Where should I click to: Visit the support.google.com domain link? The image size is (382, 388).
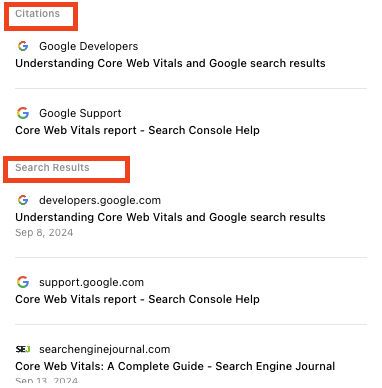coord(91,282)
